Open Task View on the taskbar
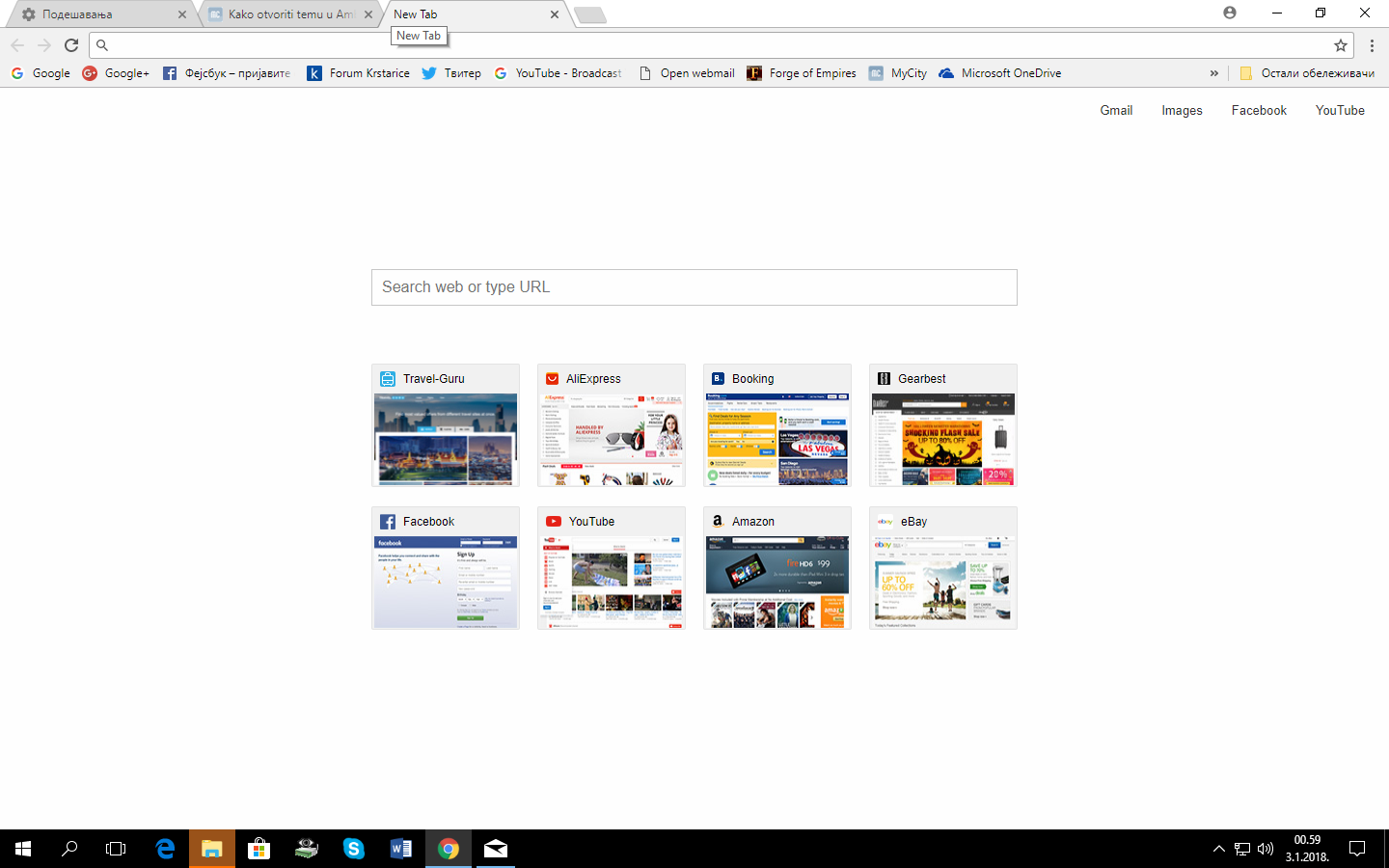 116,849
